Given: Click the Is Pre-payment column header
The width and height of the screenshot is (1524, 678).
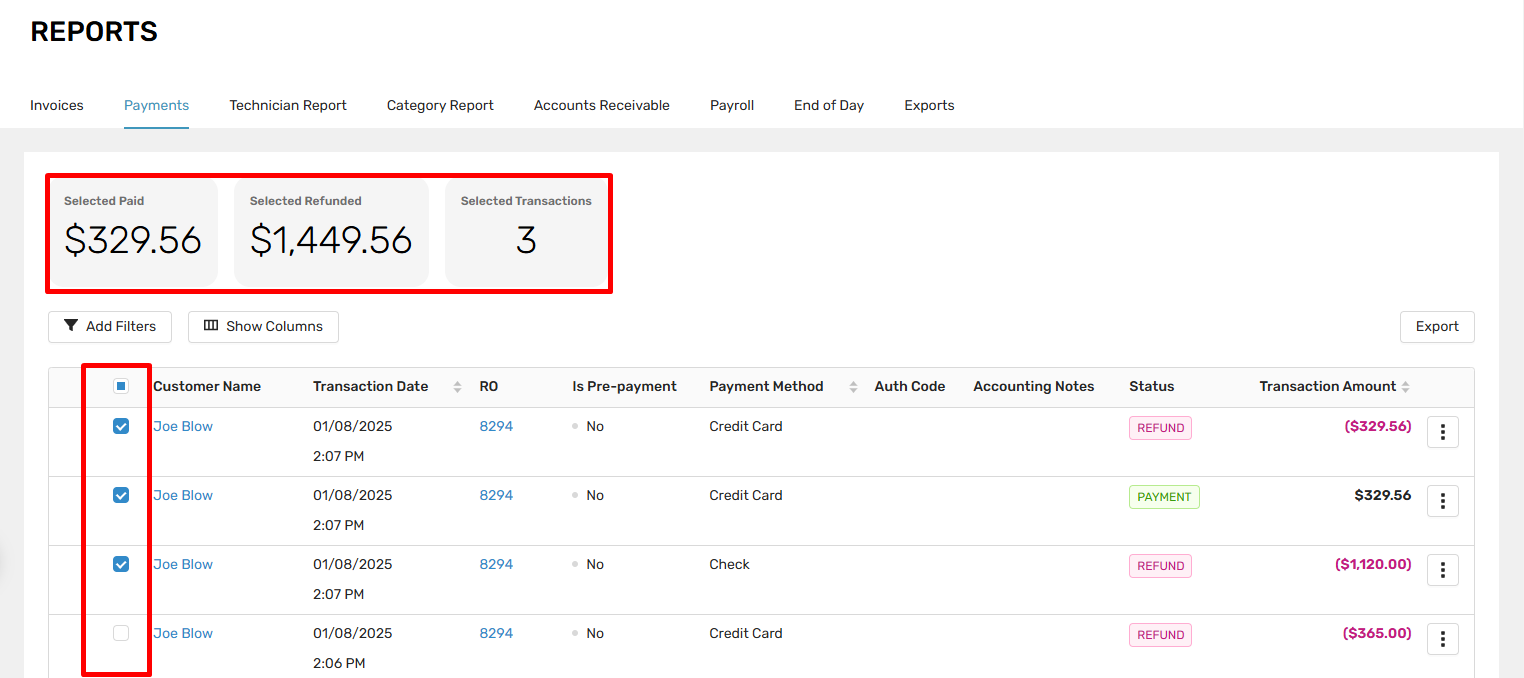Looking at the screenshot, I should click(624, 386).
